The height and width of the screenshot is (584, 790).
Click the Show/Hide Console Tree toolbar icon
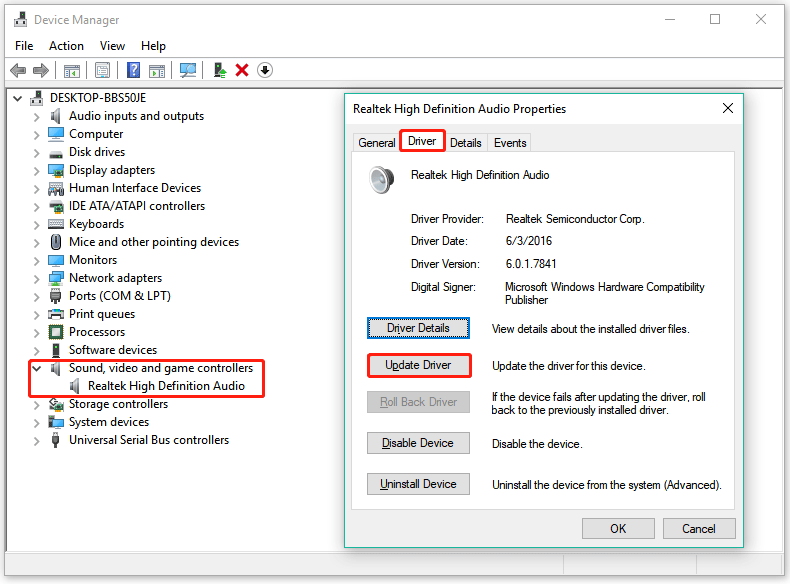pyautogui.click(x=72, y=71)
